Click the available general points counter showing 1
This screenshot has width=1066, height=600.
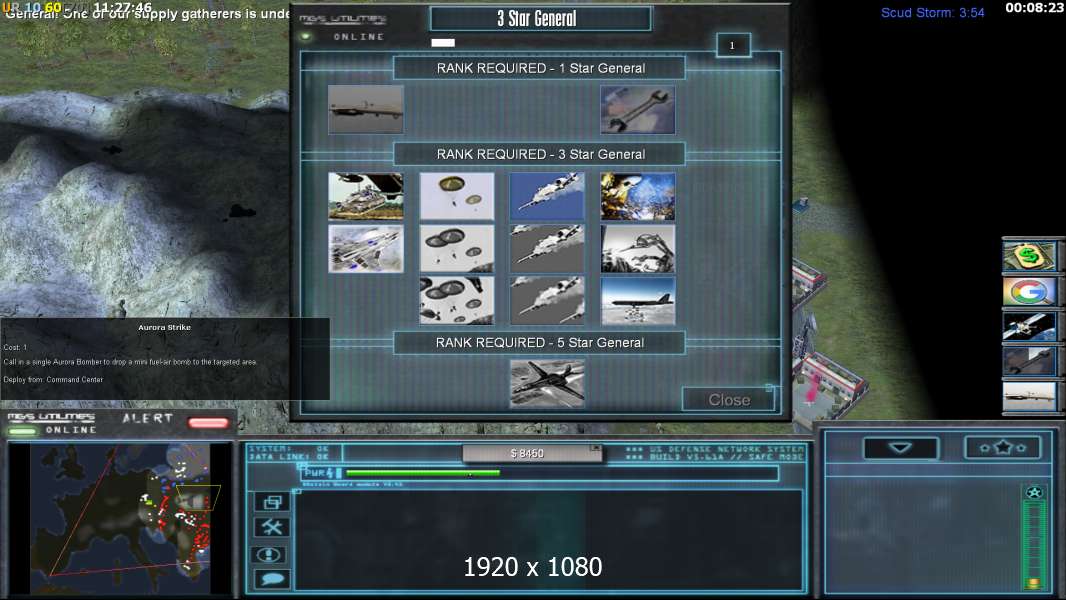[x=733, y=46]
